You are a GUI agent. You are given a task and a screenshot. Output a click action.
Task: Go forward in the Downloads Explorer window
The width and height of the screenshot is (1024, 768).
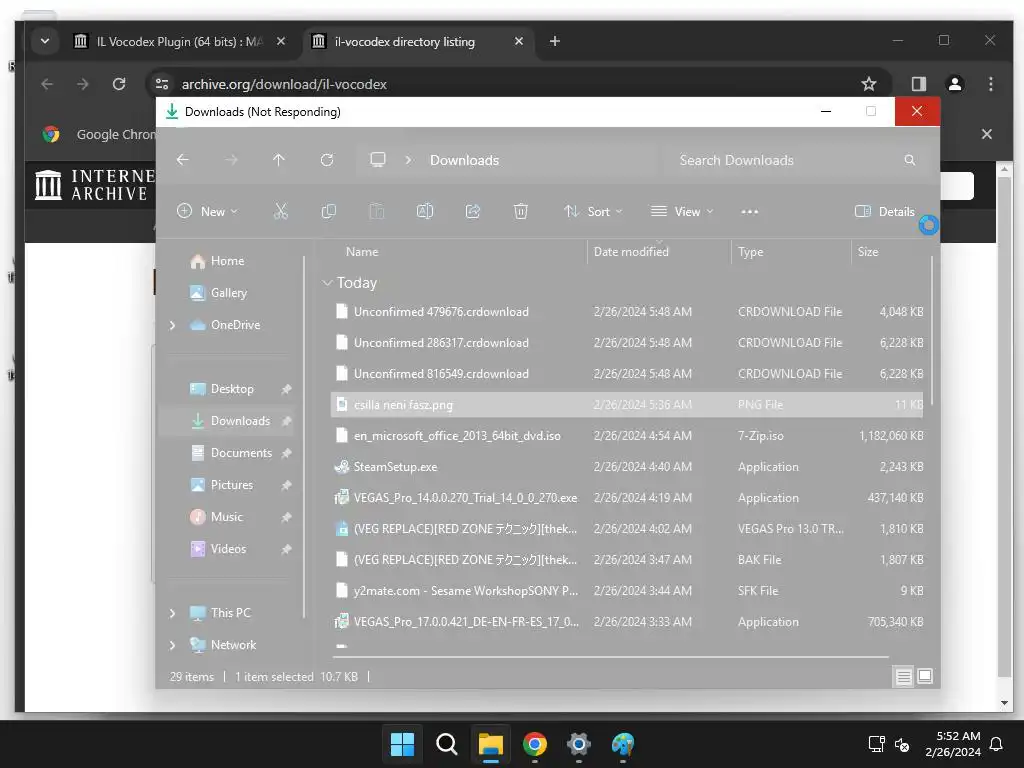tap(231, 160)
